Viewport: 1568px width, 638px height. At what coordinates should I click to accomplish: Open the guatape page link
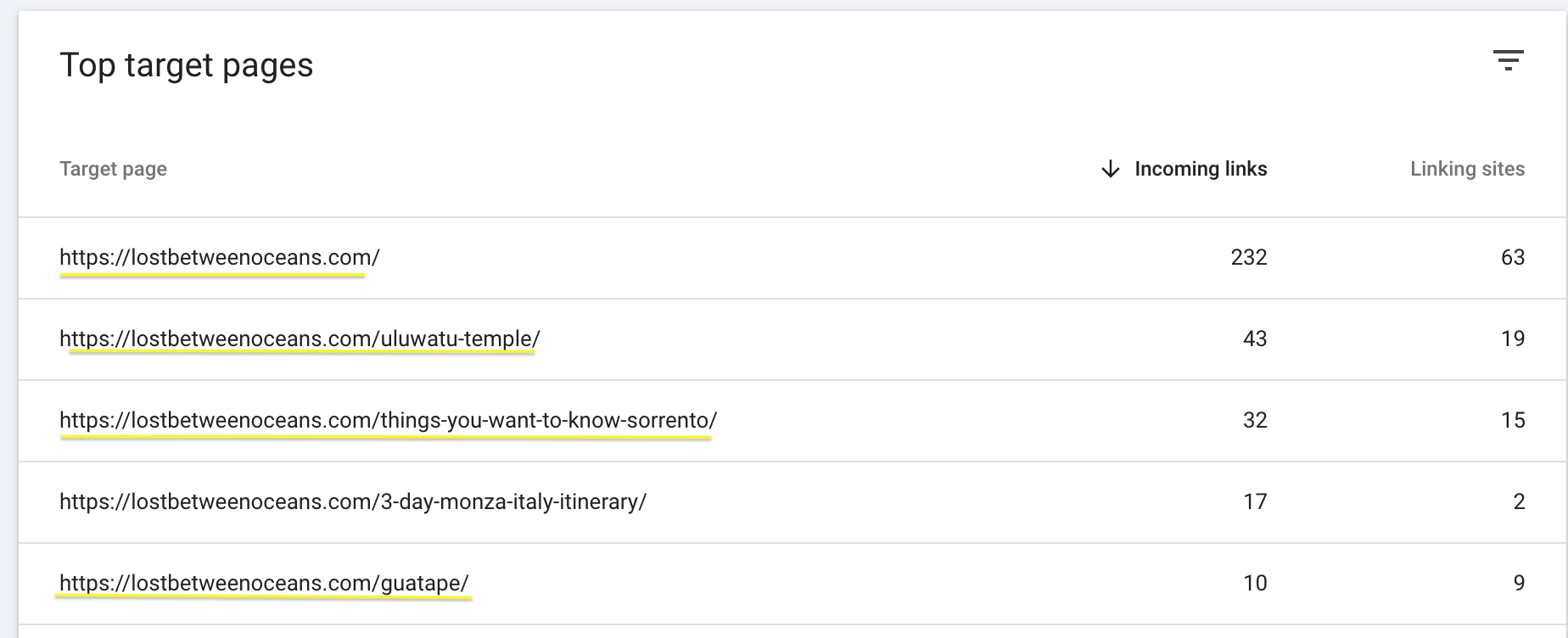tap(266, 583)
